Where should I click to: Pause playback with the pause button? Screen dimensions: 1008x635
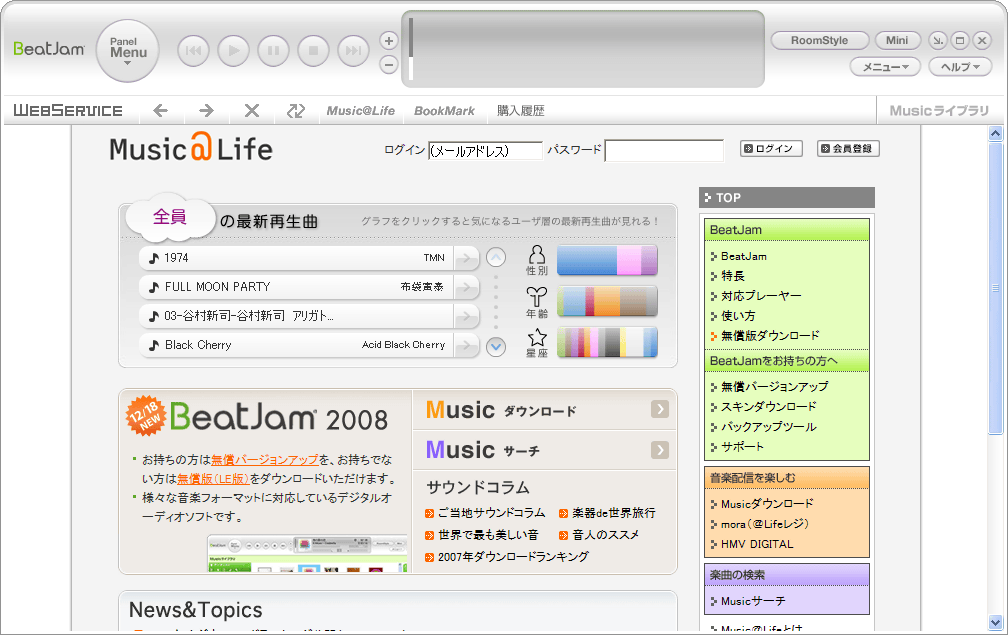[x=273, y=51]
